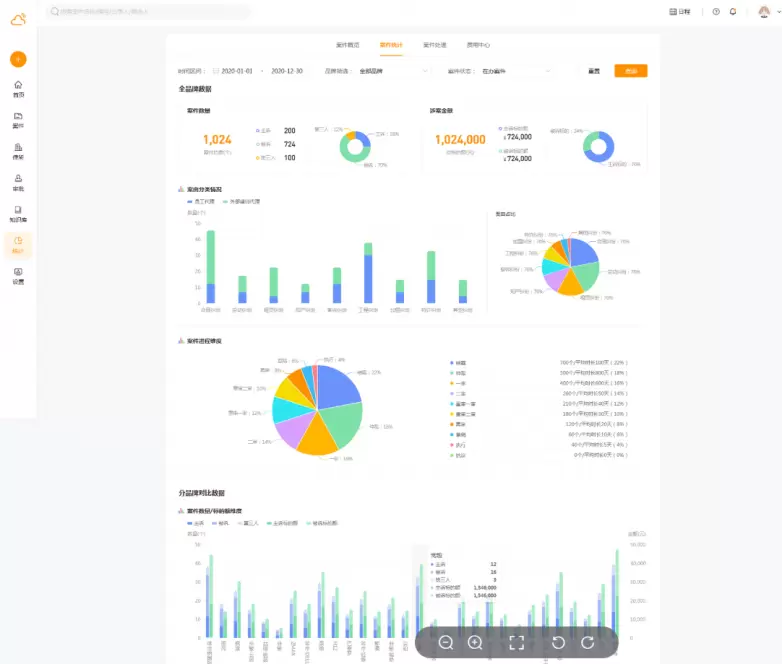Go to Knowledge Base in sidebar
The image size is (782, 664).
coord(18,213)
